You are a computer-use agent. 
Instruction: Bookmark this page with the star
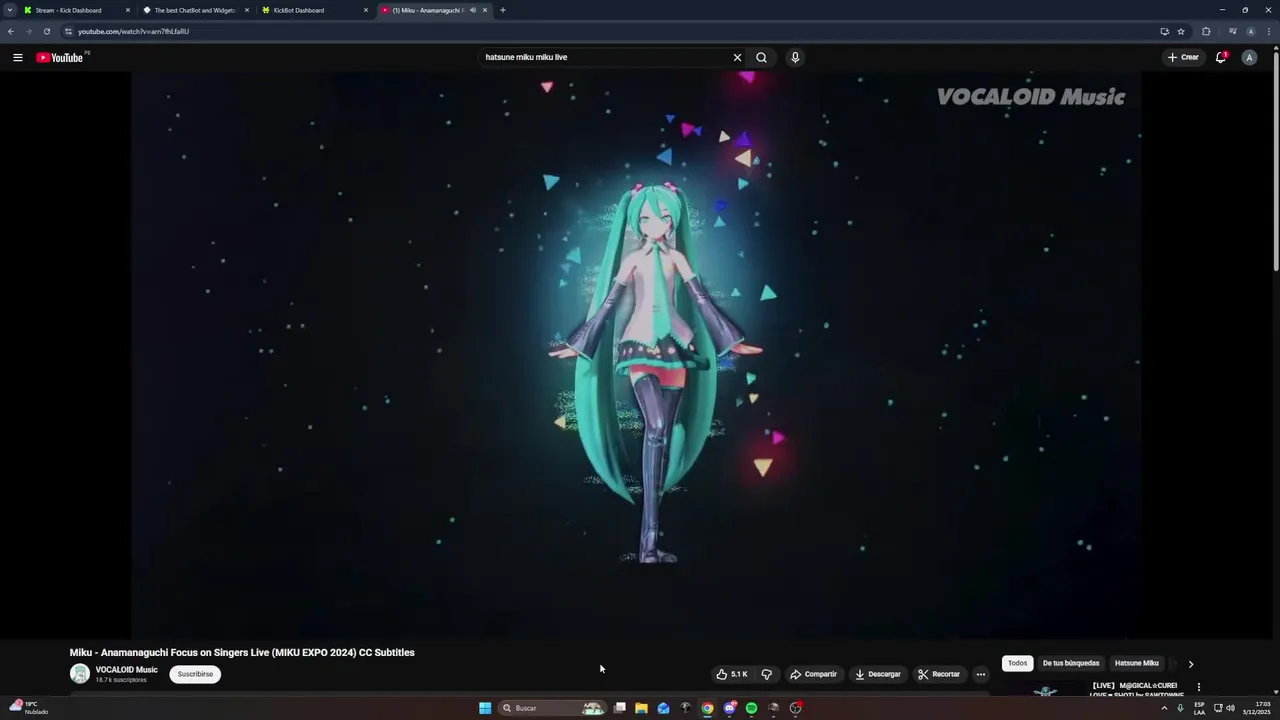(1181, 31)
